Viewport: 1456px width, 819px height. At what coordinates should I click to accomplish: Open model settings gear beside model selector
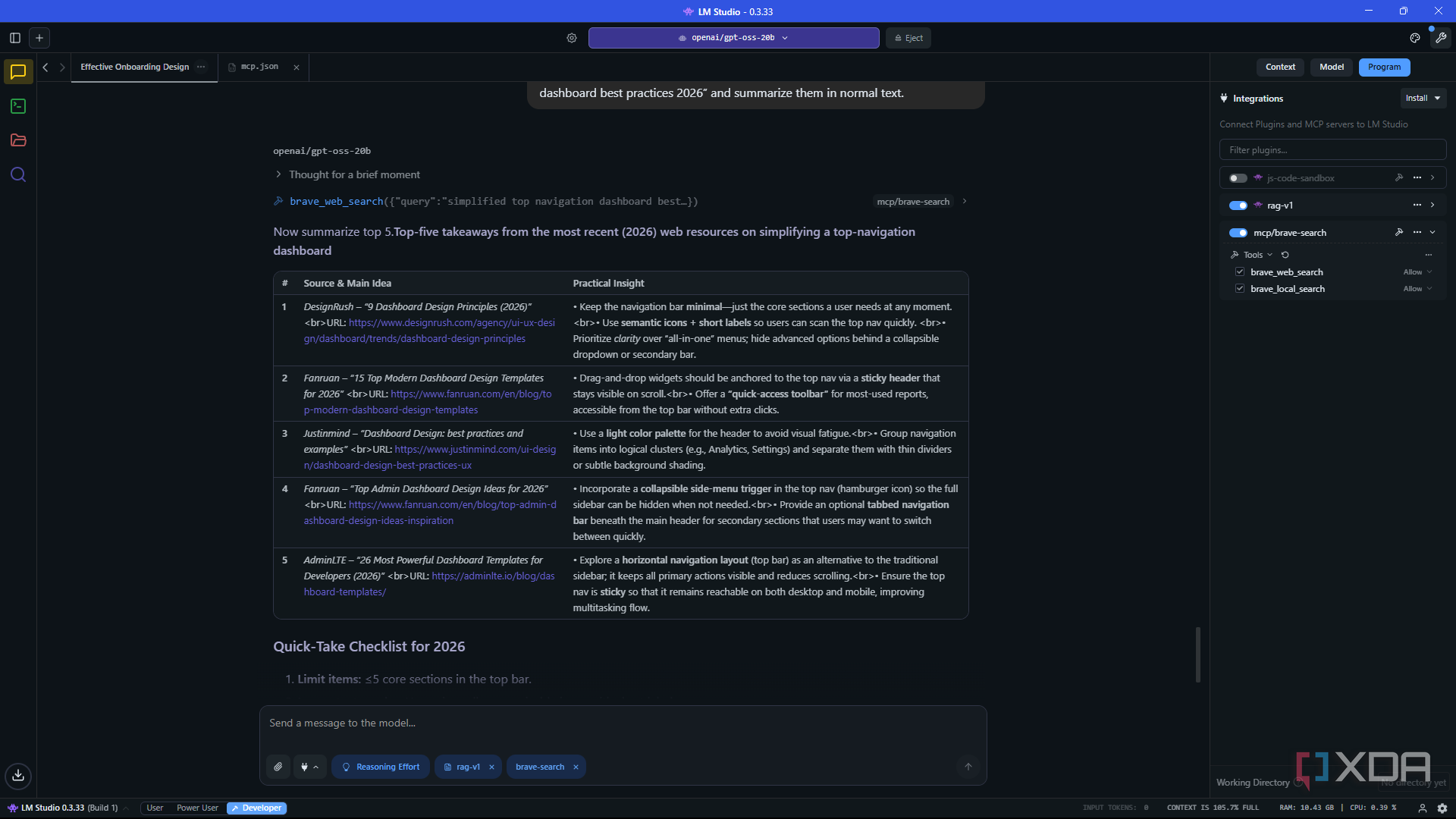[572, 38]
